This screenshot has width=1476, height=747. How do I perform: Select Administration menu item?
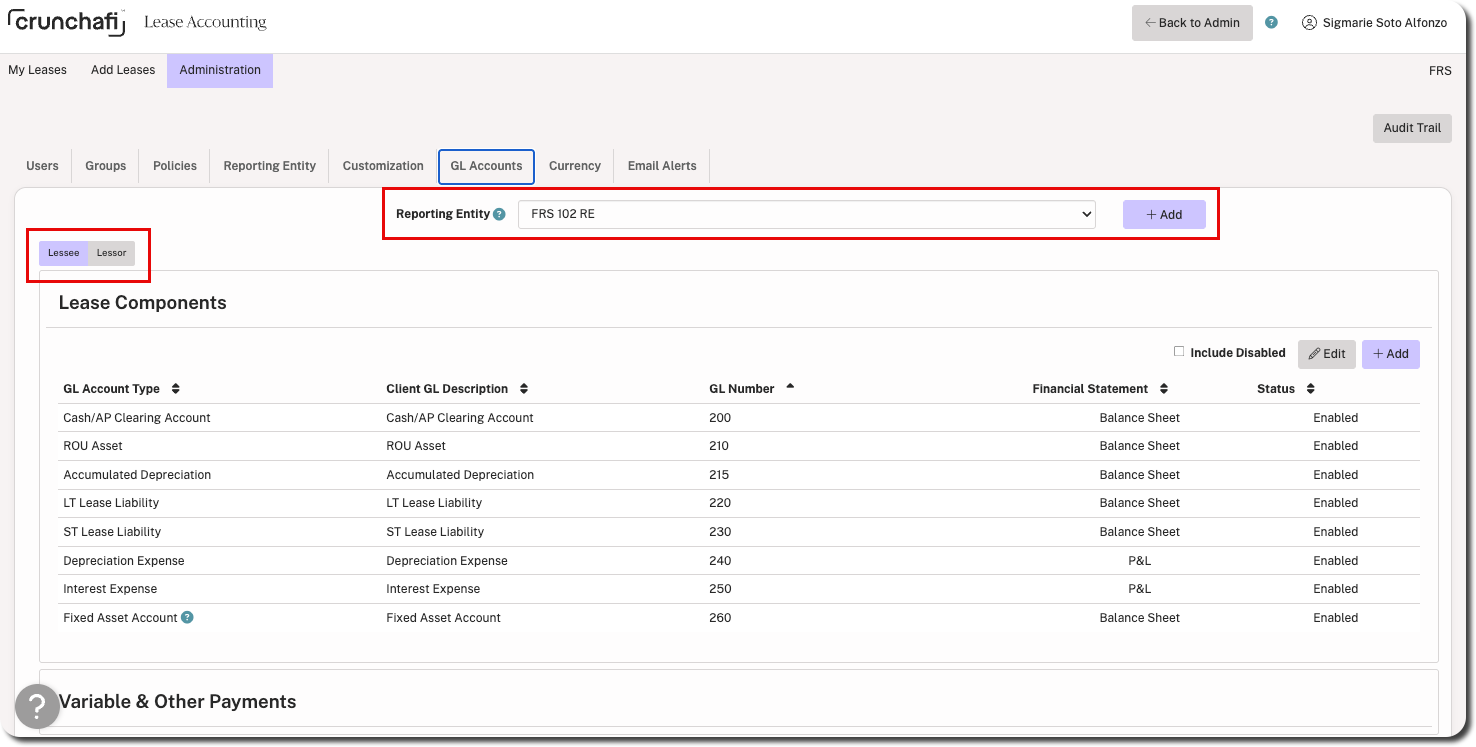click(220, 70)
